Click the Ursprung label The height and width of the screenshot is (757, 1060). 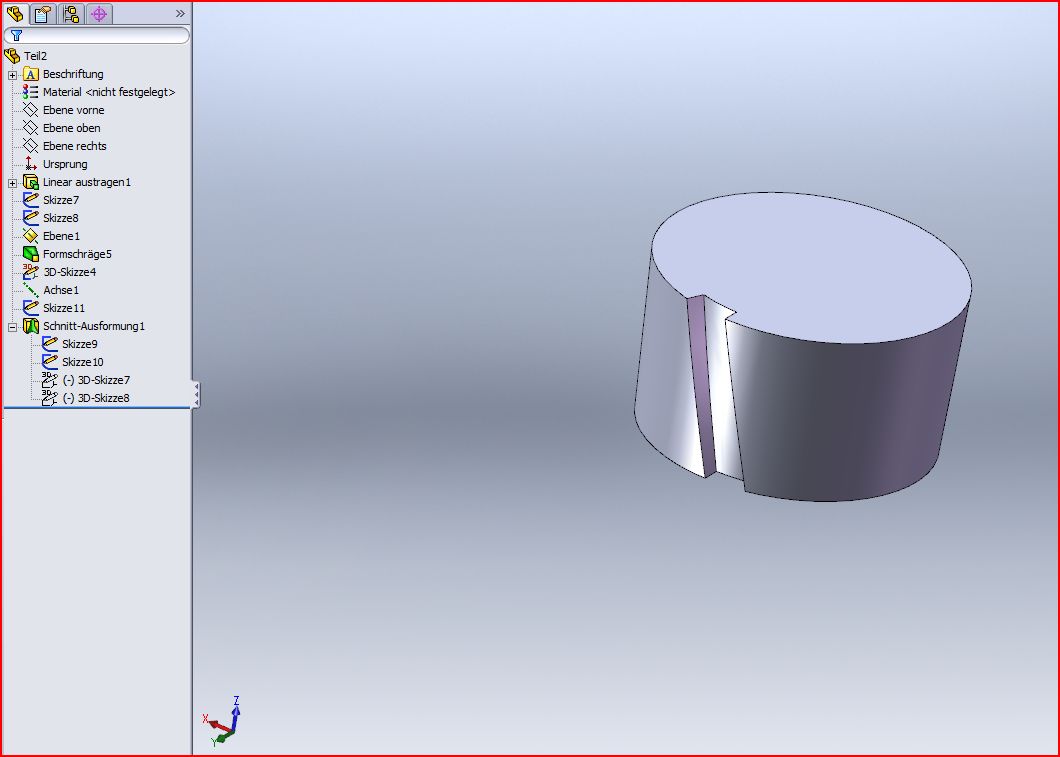(65, 164)
